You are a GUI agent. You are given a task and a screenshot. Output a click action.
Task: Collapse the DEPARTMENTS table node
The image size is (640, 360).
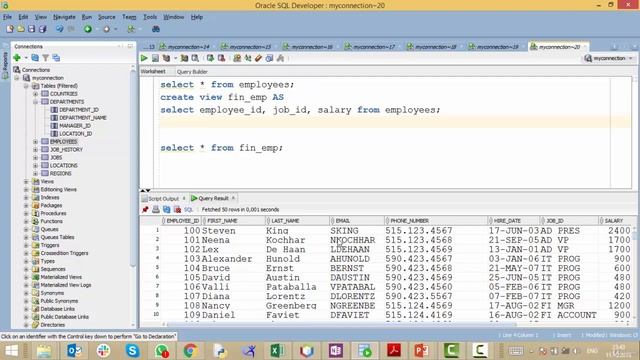click(x=36, y=102)
